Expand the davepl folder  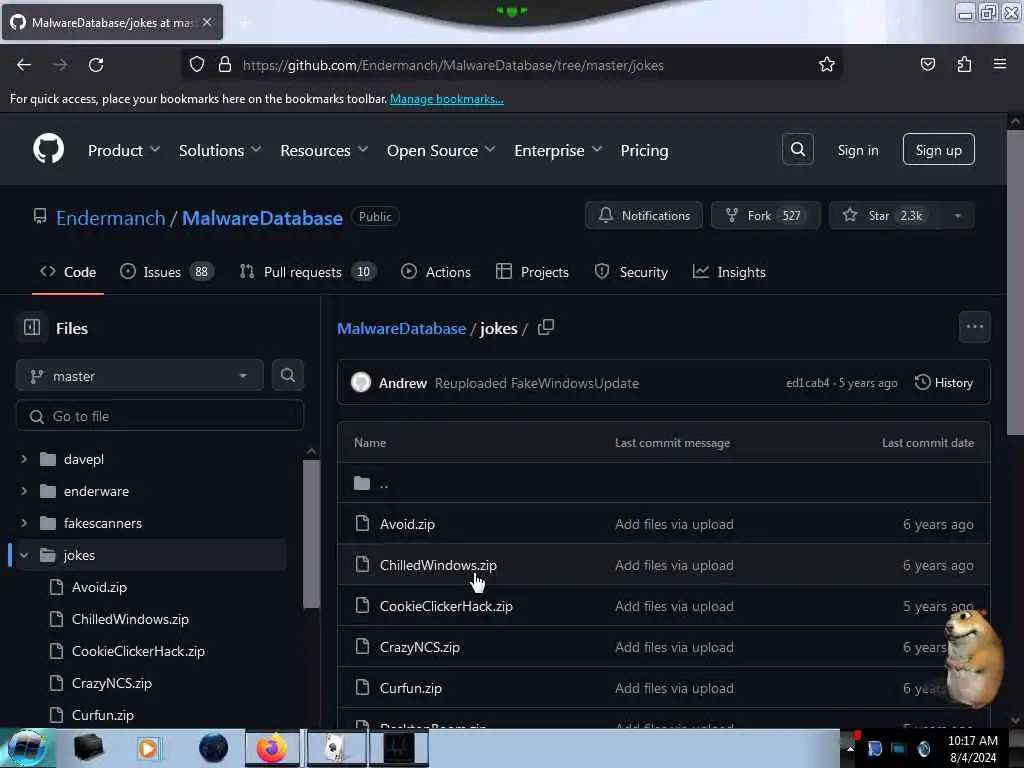24,459
